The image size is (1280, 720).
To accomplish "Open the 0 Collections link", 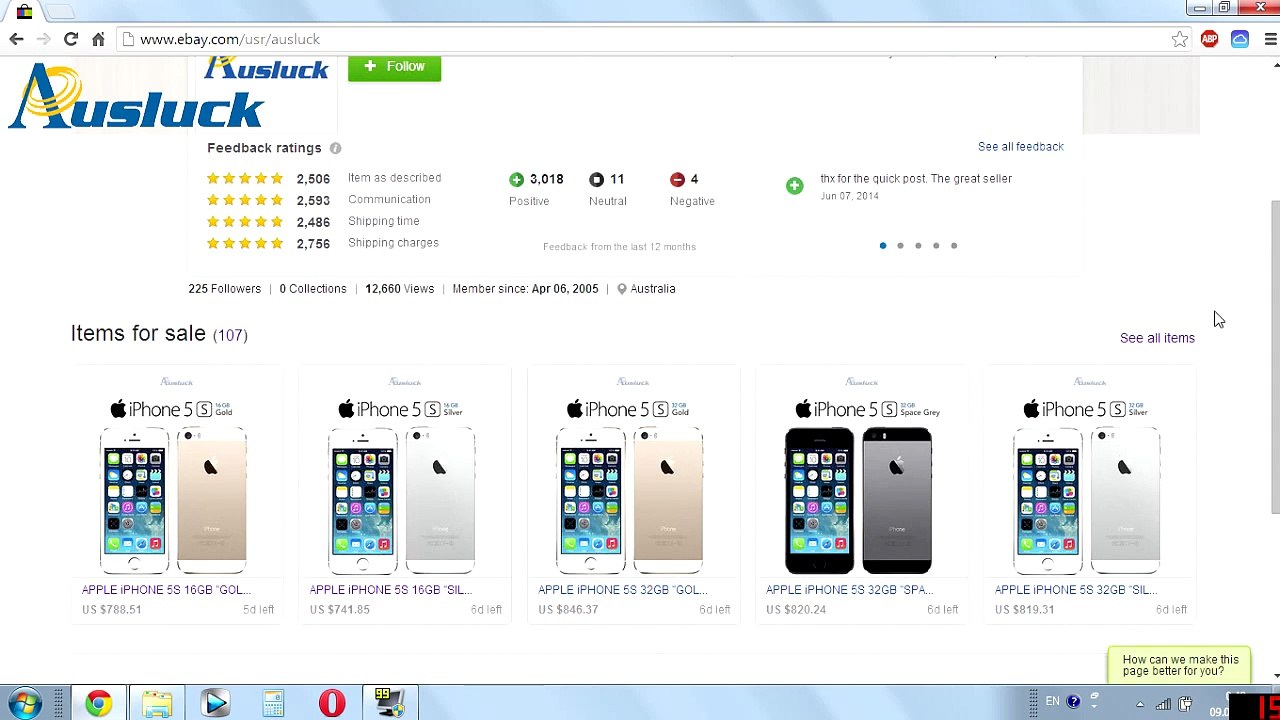I will [313, 289].
